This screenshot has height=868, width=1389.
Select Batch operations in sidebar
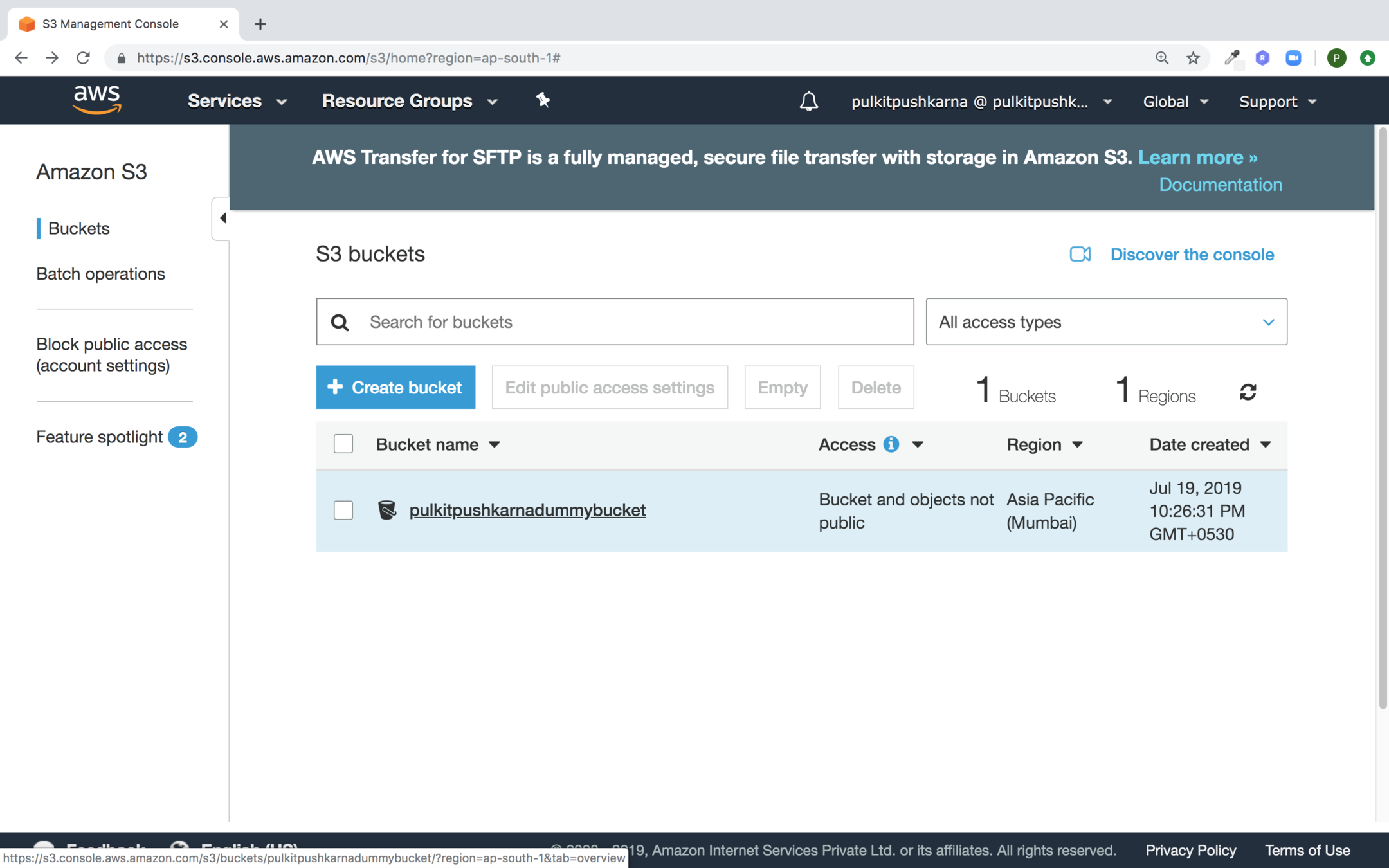coord(100,273)
